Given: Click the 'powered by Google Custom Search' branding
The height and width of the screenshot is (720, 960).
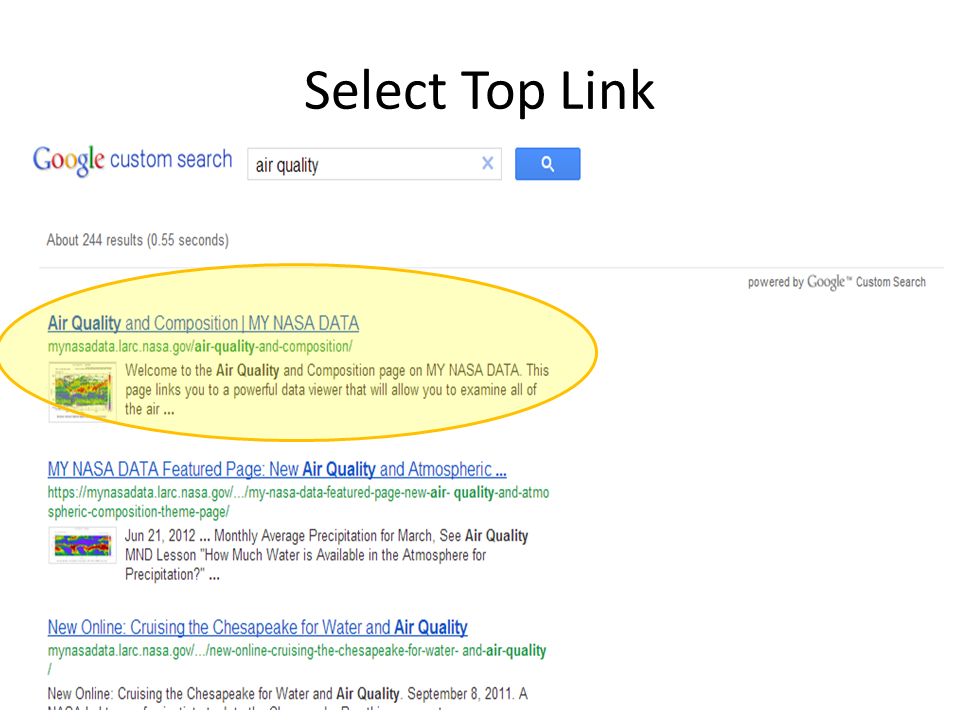Looking at the screenshot, I should (x=836, y=282).
